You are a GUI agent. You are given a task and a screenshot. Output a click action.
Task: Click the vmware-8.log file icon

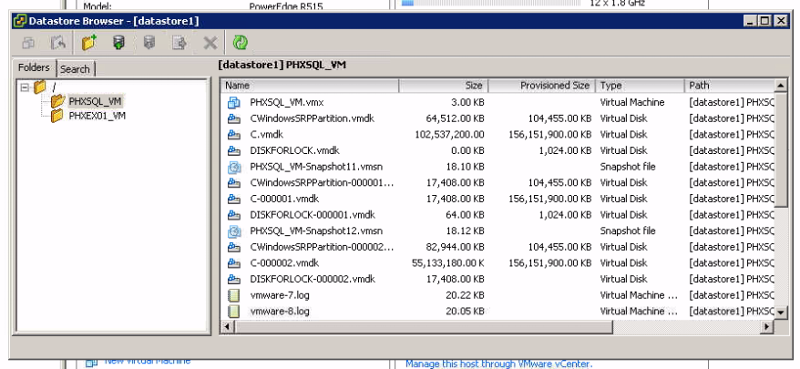234,311
